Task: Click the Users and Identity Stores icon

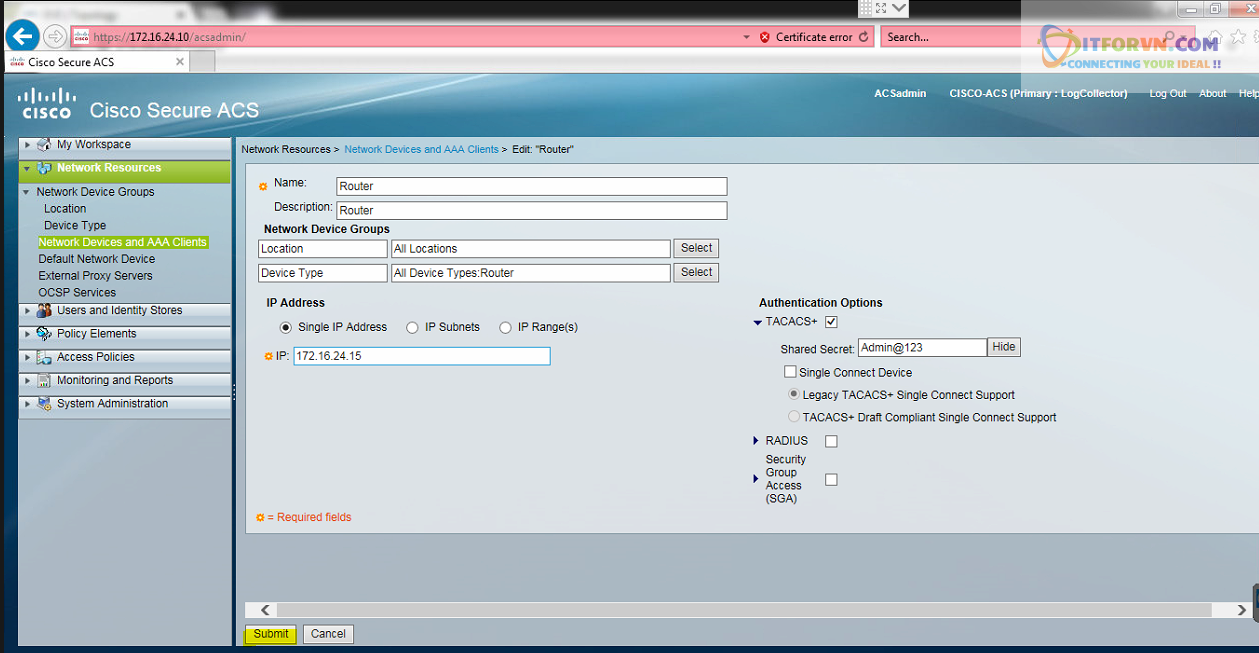Action: (44, 311)
